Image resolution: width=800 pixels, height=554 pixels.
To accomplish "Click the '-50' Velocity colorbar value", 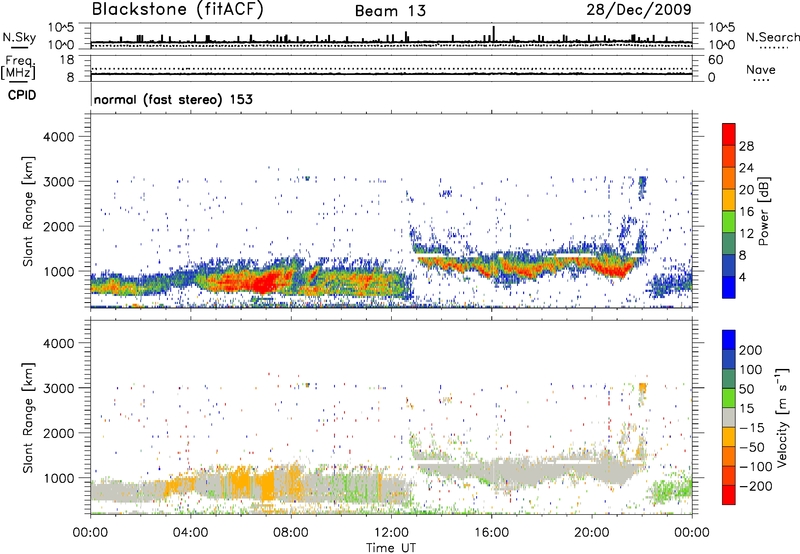I will [752, 447].
